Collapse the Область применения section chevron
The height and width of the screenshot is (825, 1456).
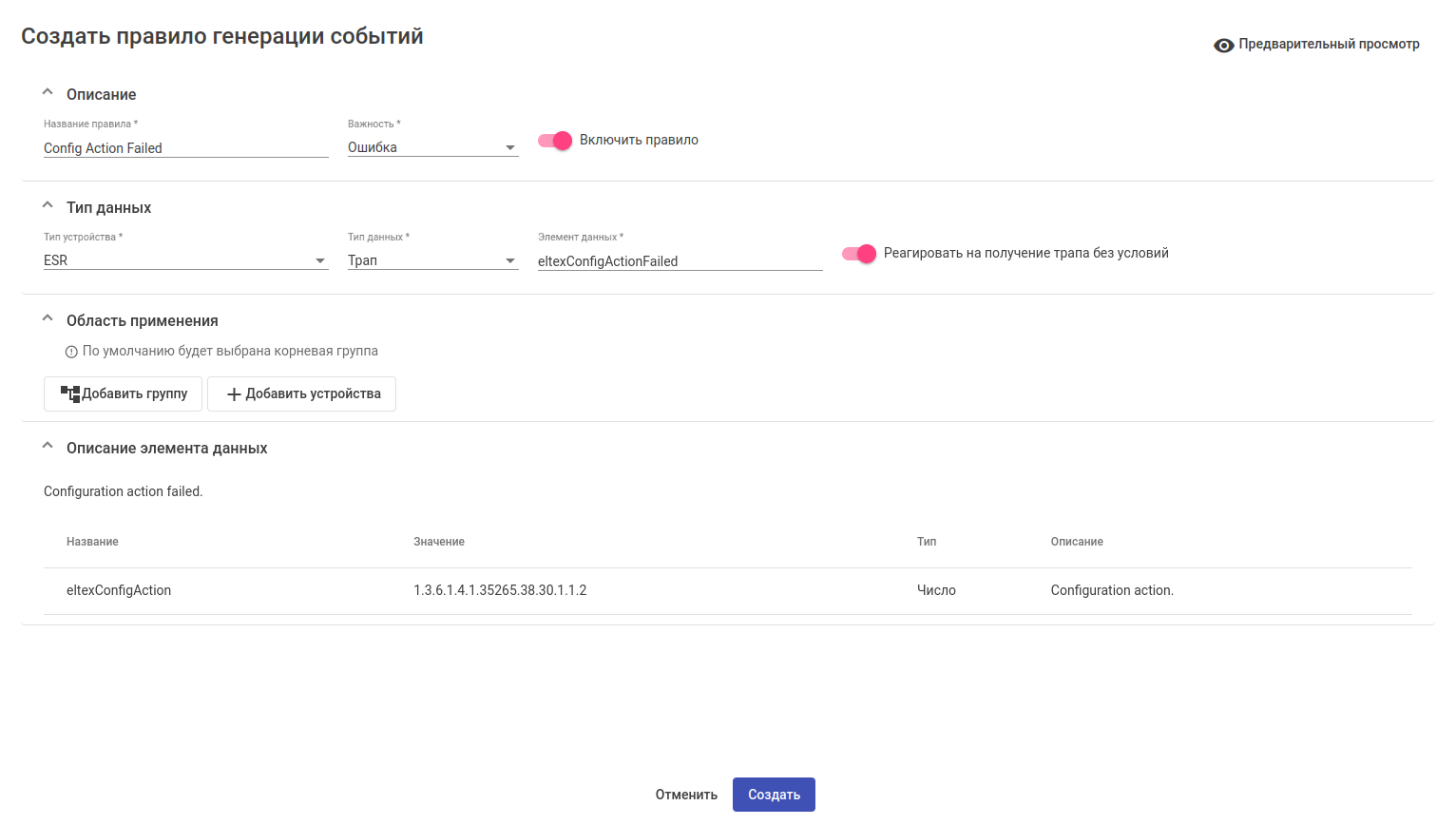point(48,319)
